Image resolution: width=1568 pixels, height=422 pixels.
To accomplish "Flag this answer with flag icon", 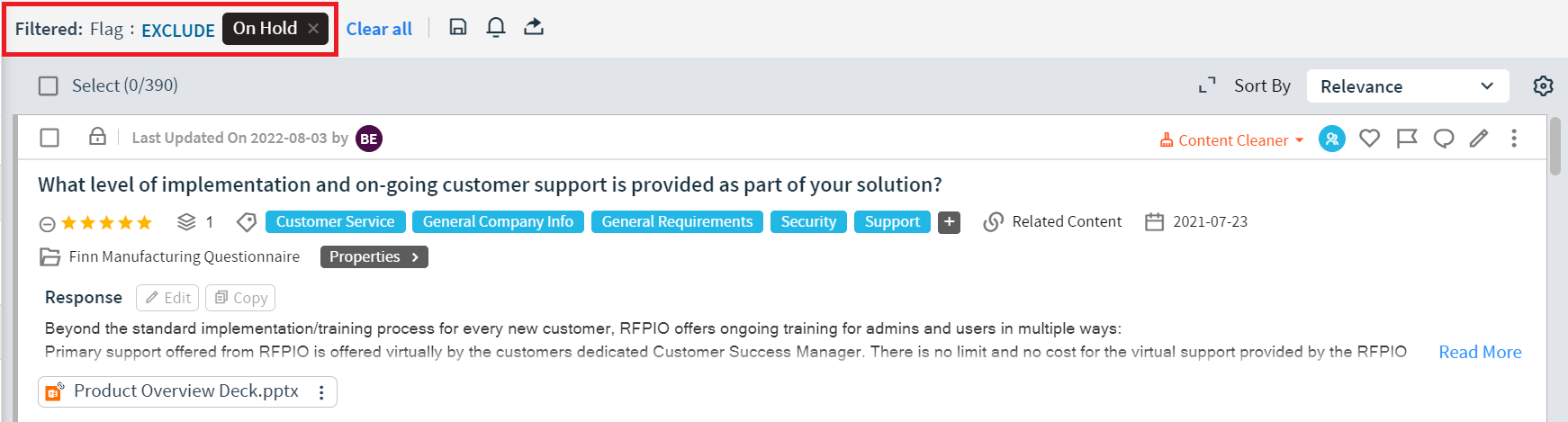I will (x=1406, y=139).
